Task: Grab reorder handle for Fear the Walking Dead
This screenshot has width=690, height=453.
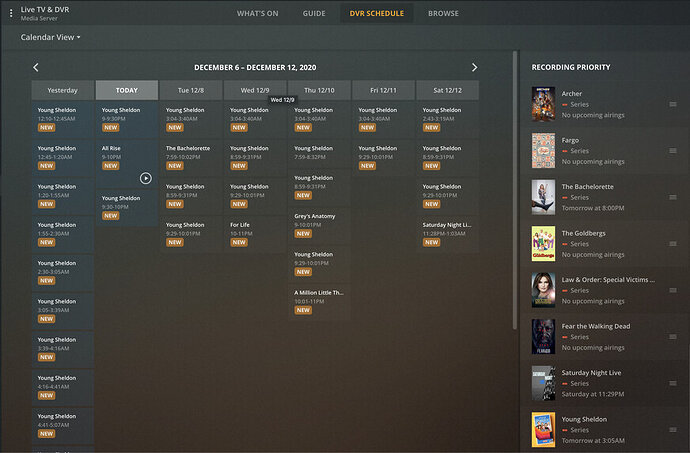Action: coord(673,337)
